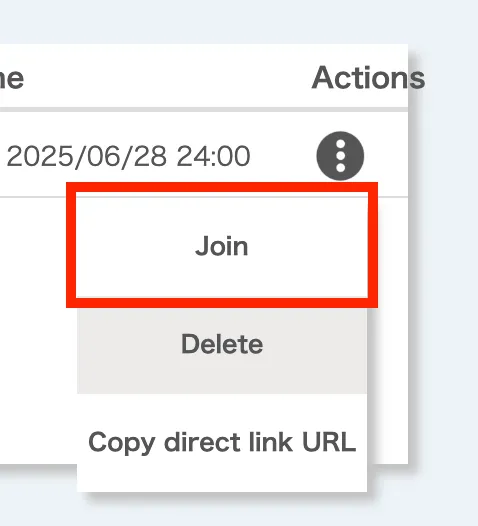Open the circular more-options button
The height and width of the screenshot is (526, 478).
pos(340,156)
